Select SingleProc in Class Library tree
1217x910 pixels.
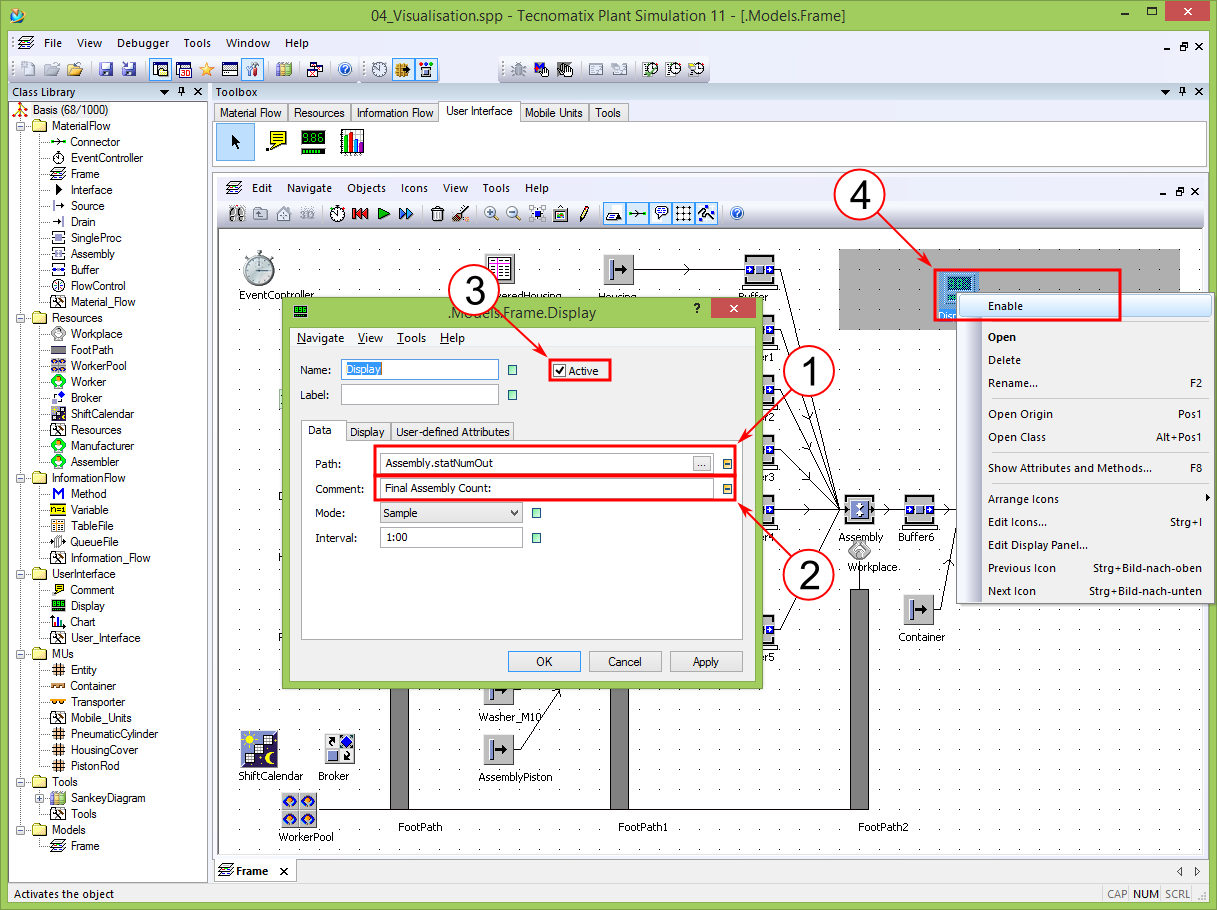point(96,238)
